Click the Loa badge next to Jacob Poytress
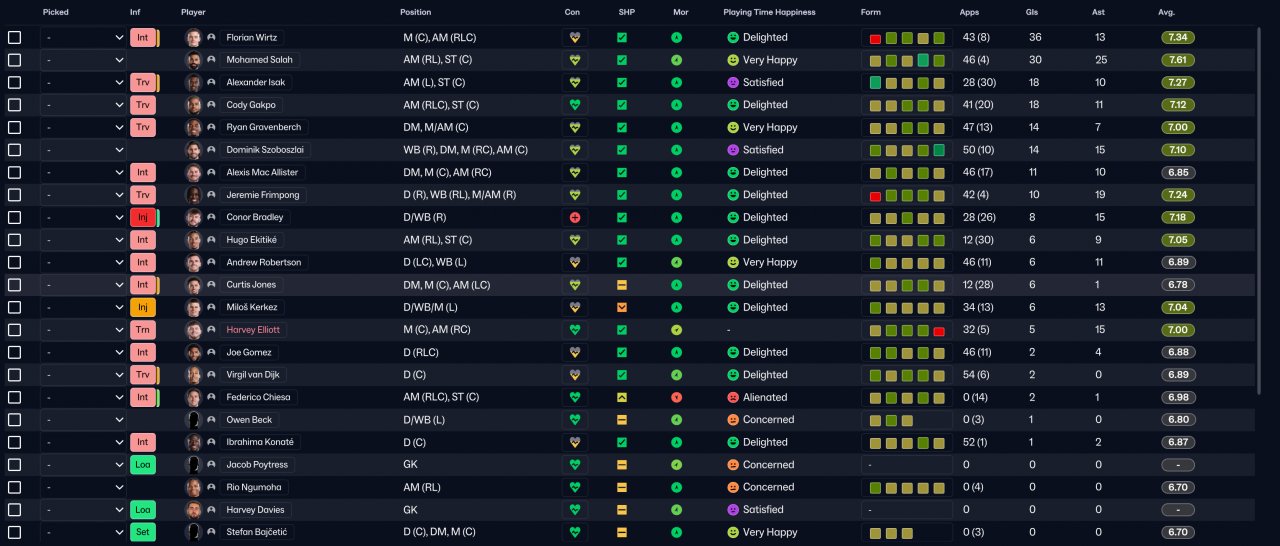The height and width of the screenshot is (546, 1280). tap(143, 465)
